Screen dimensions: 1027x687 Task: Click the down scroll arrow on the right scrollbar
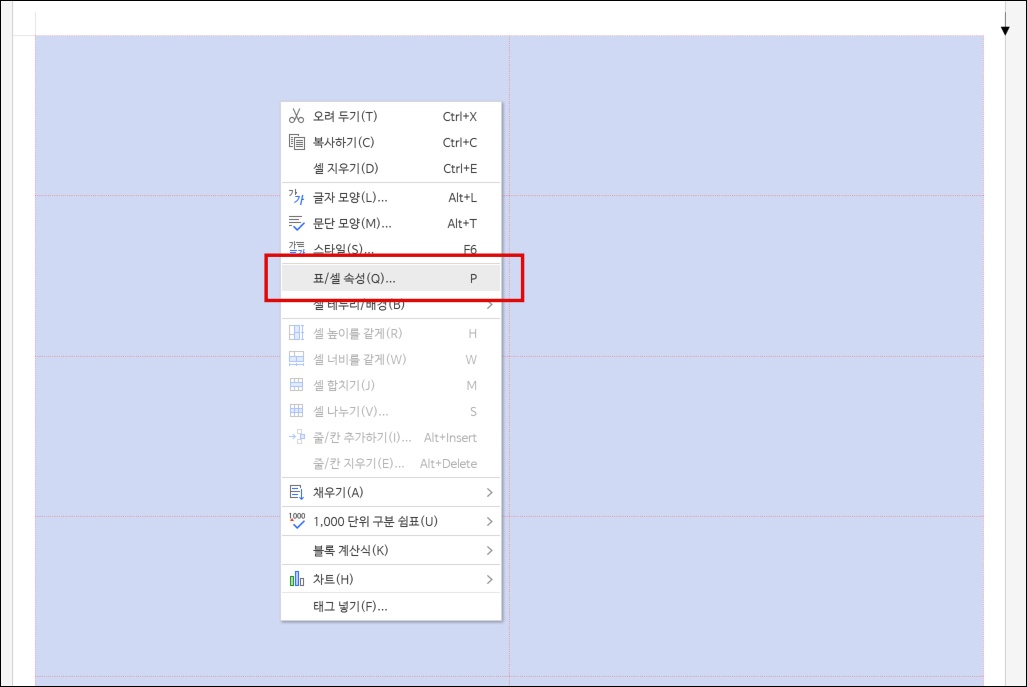1005,28
